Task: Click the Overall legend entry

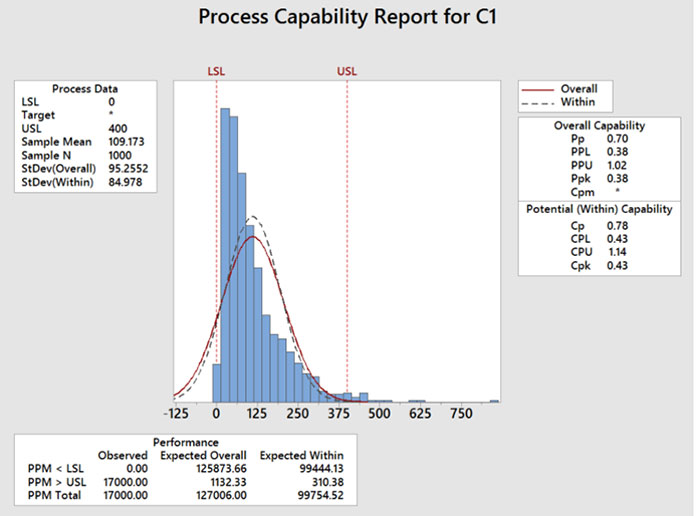Action: pyautogui.click(x=579, y=89)
